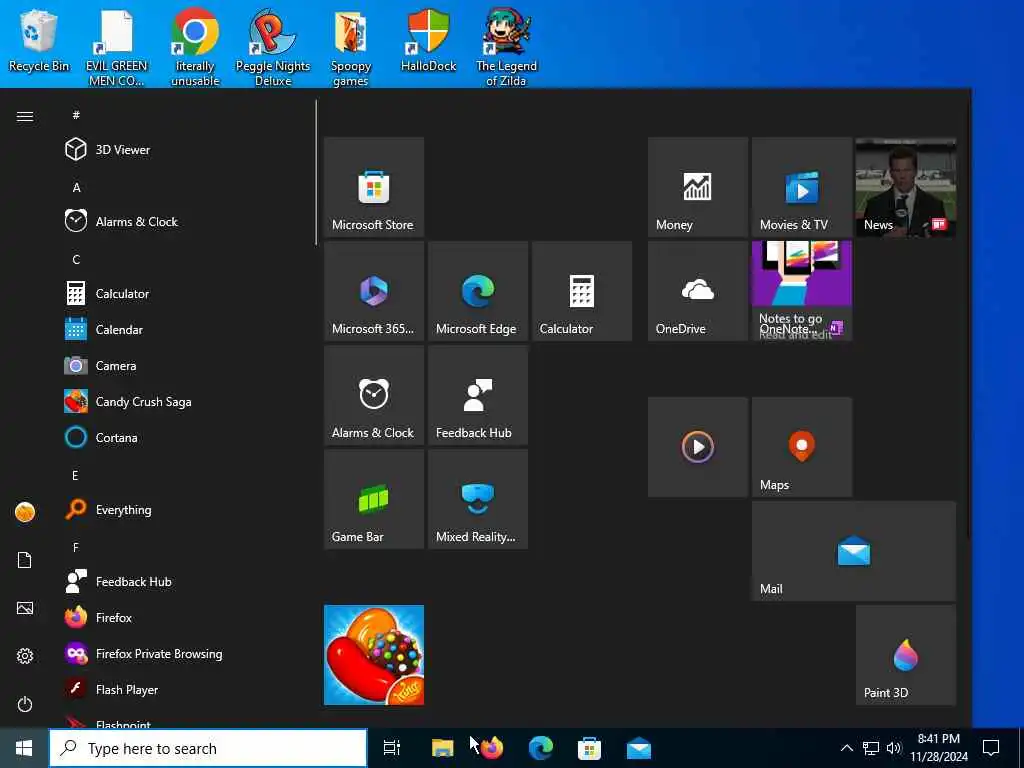Click the letter C group header
1024x768 pixels.
tap(76, 259)
